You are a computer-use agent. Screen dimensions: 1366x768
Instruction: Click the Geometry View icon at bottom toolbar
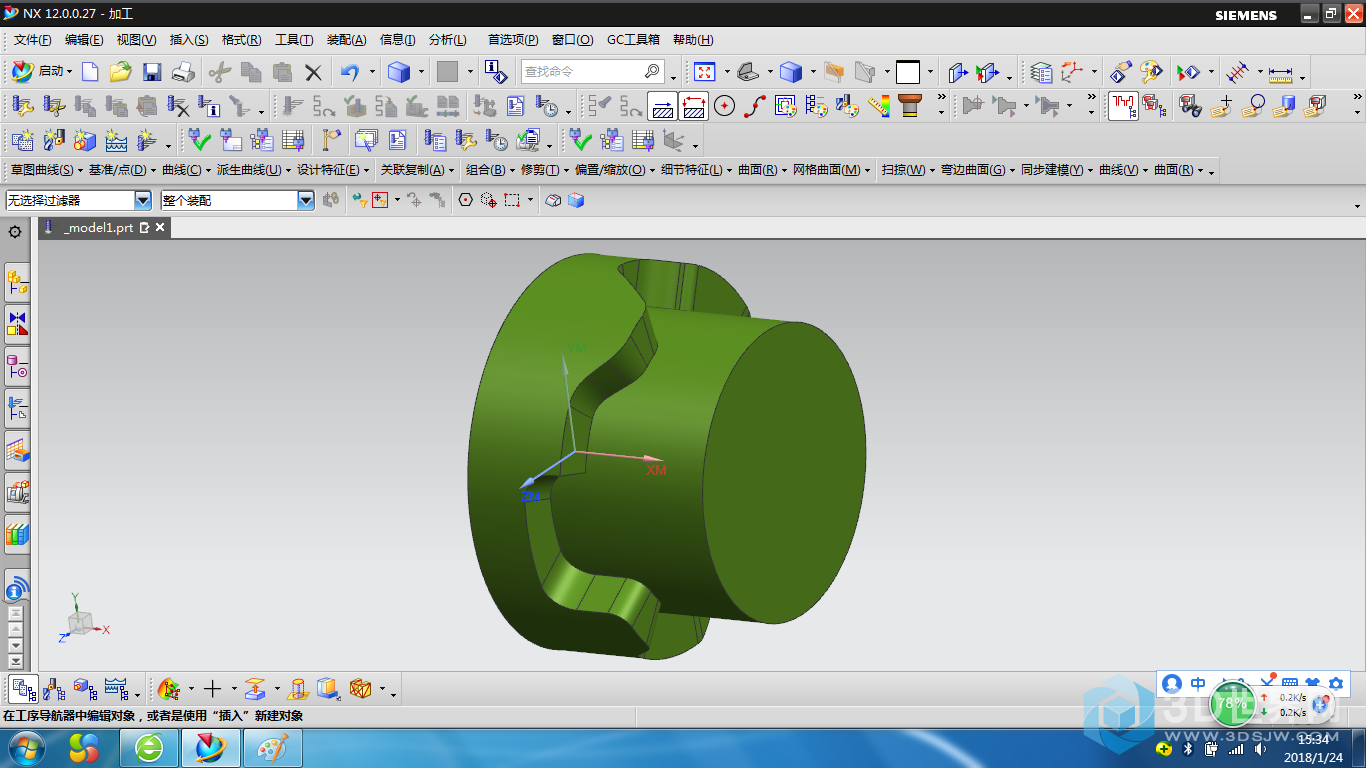86,689
